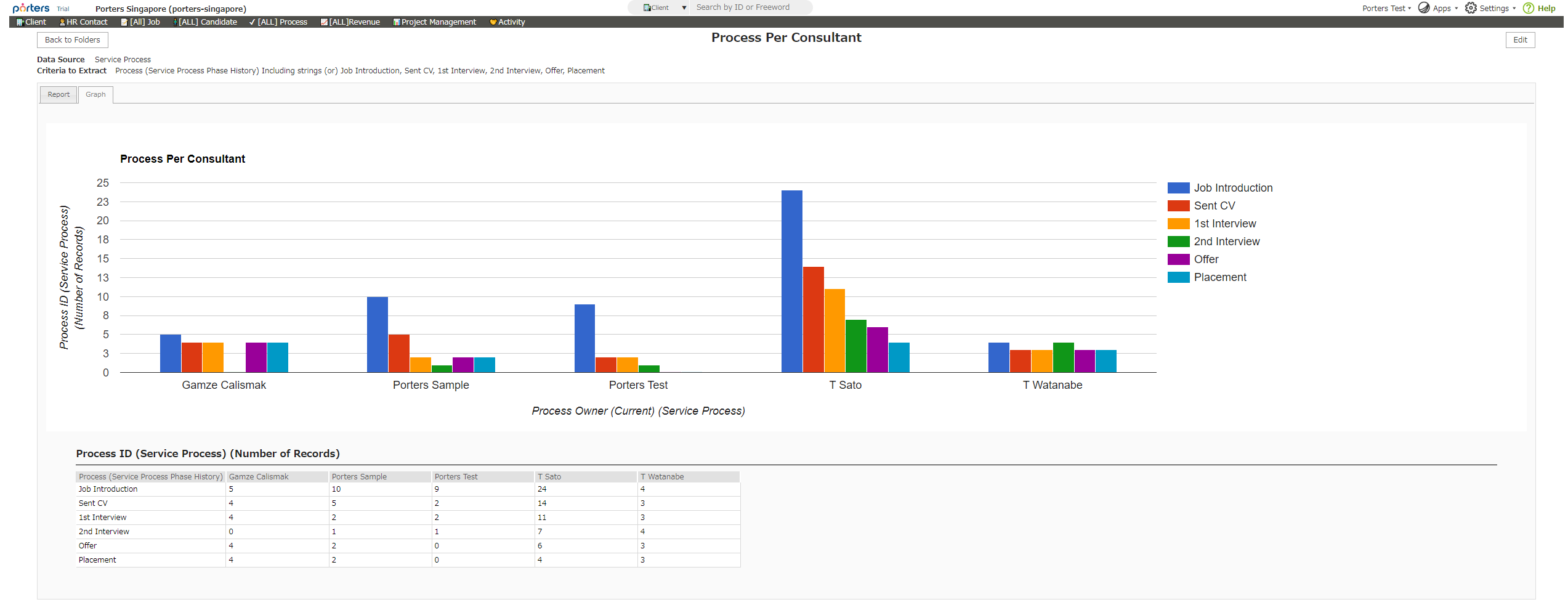Screen dimensions: 1568x602
Task: Click the Back to Folders button
Action: click(72, 39)
